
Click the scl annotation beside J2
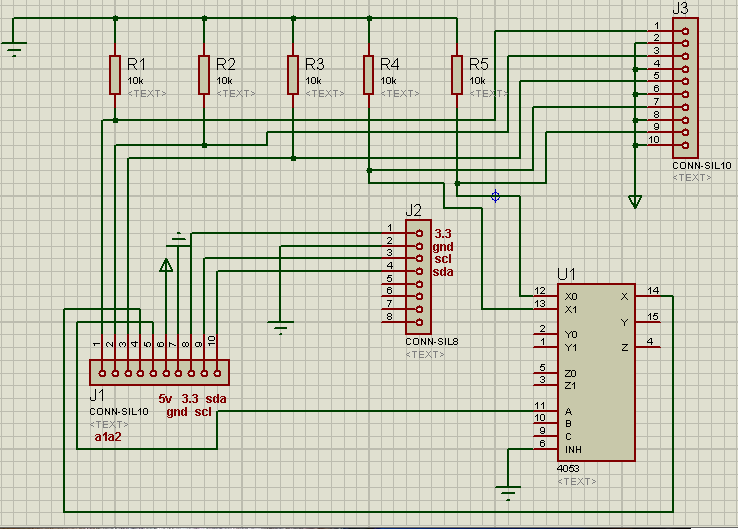(x=443, y=258)
